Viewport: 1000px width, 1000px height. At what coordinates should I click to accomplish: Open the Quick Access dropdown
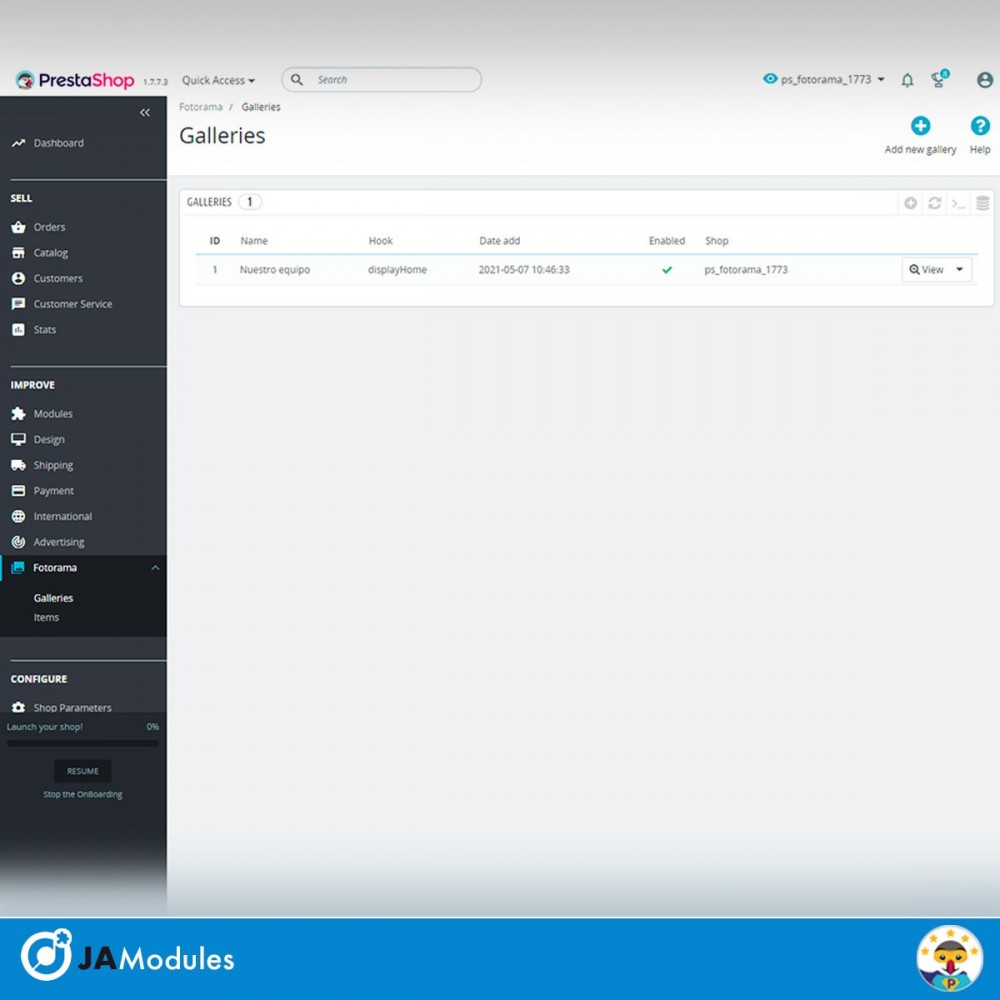pyautogui.click(x=218, y=81)
